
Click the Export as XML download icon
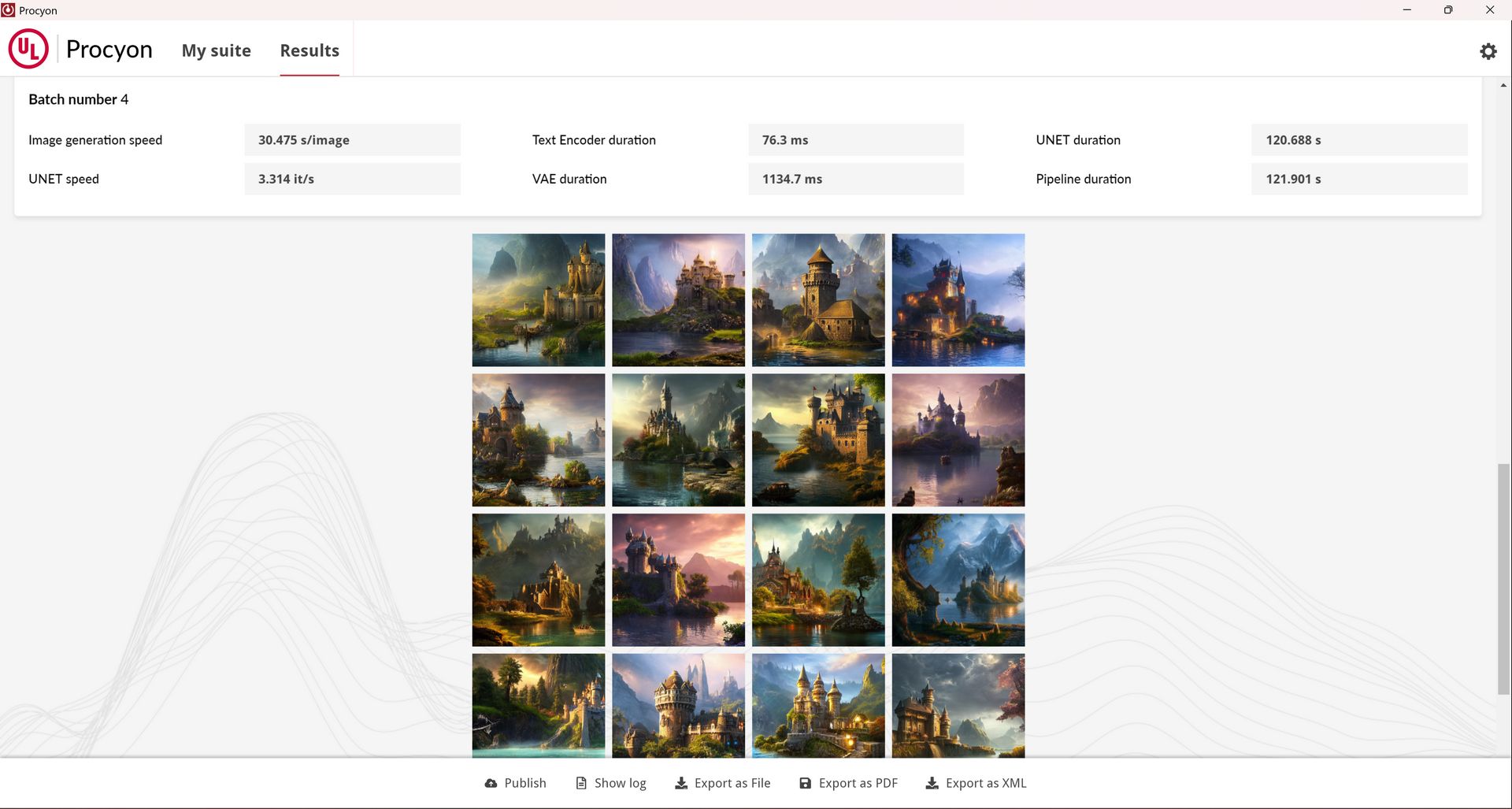932,783
